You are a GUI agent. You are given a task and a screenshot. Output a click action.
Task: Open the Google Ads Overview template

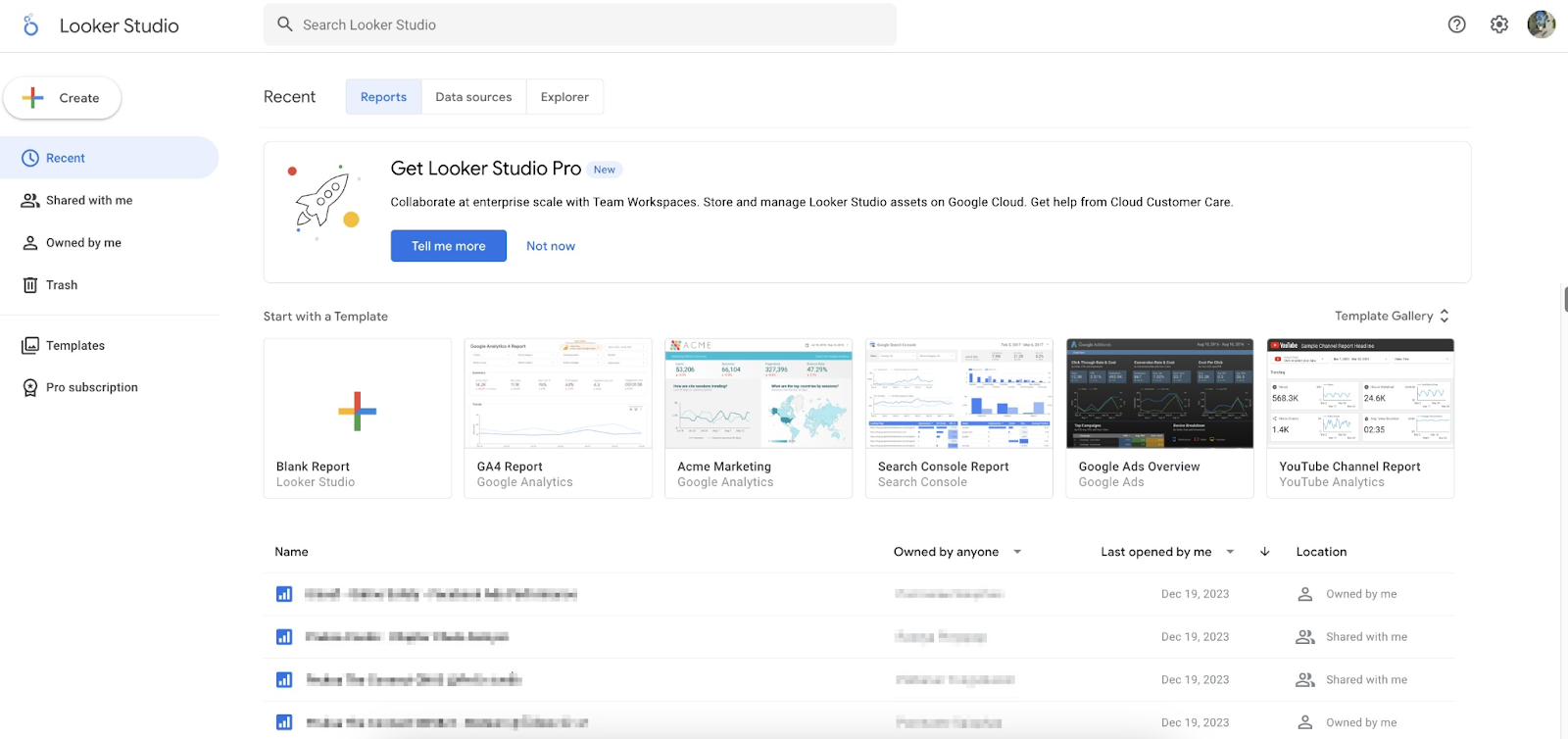[x=1159, y=419]
